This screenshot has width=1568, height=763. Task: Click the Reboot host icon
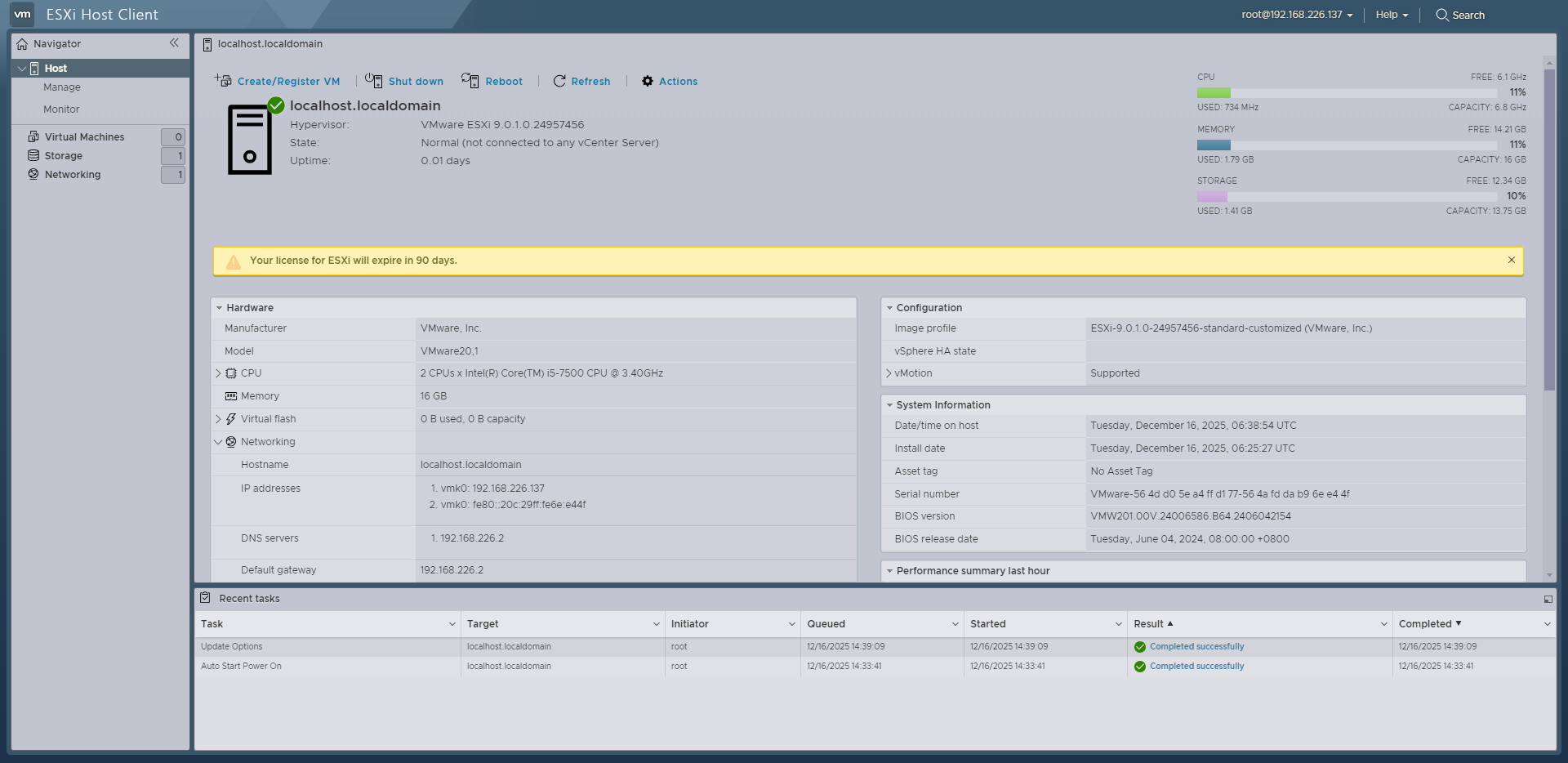(x=471, y=80)
